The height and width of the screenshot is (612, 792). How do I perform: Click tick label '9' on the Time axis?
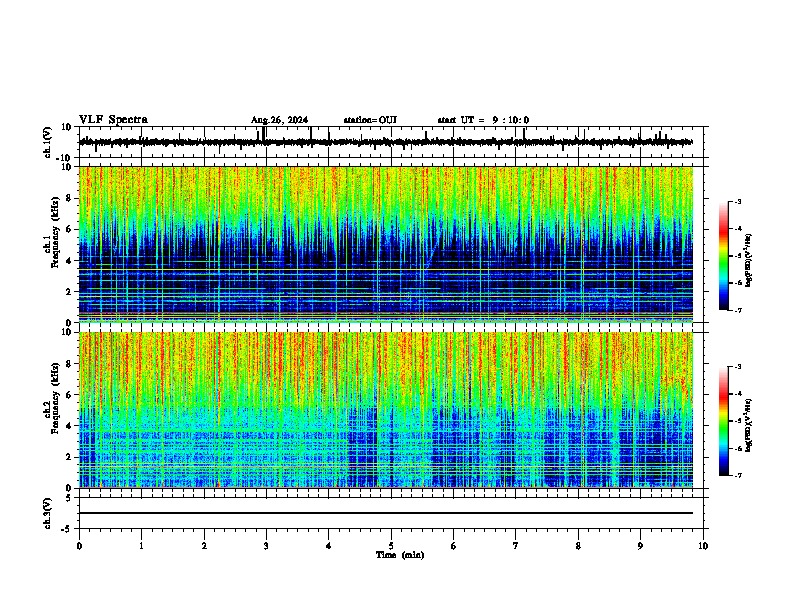640,546
